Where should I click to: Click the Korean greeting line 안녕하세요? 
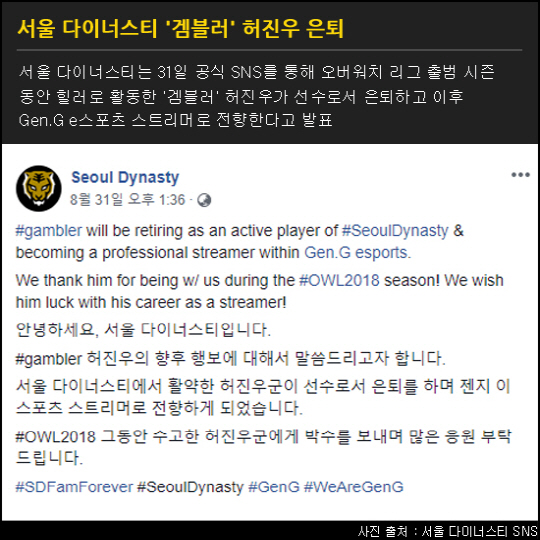coord(143,330)
